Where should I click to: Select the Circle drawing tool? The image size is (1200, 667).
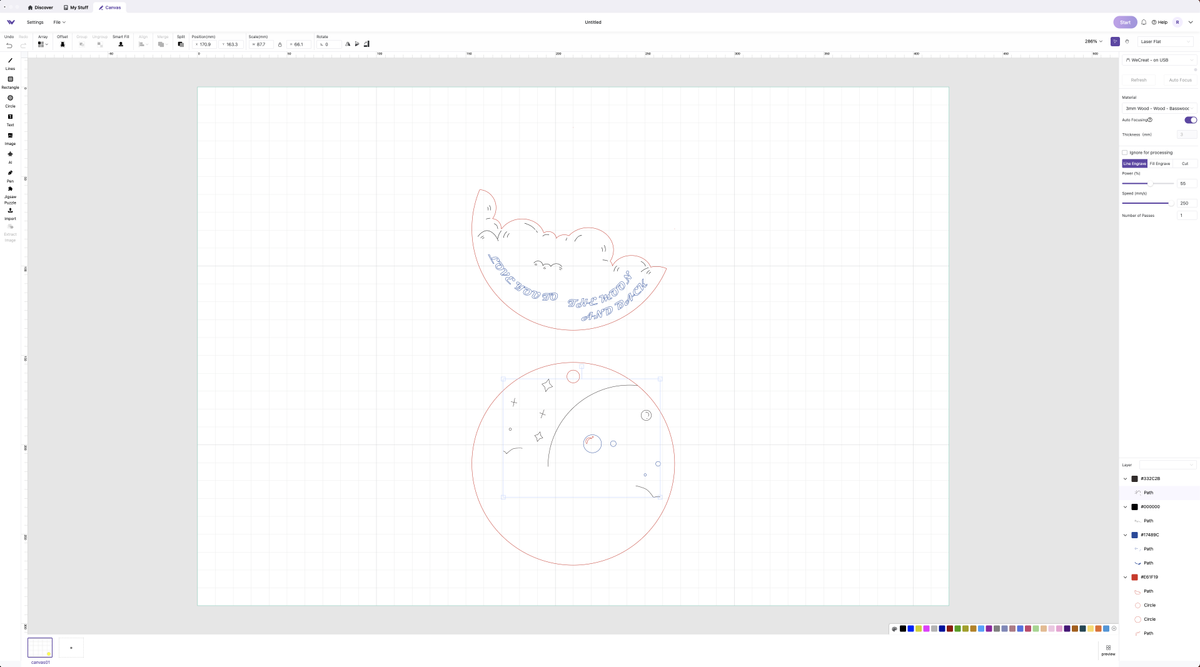point(10,100)
